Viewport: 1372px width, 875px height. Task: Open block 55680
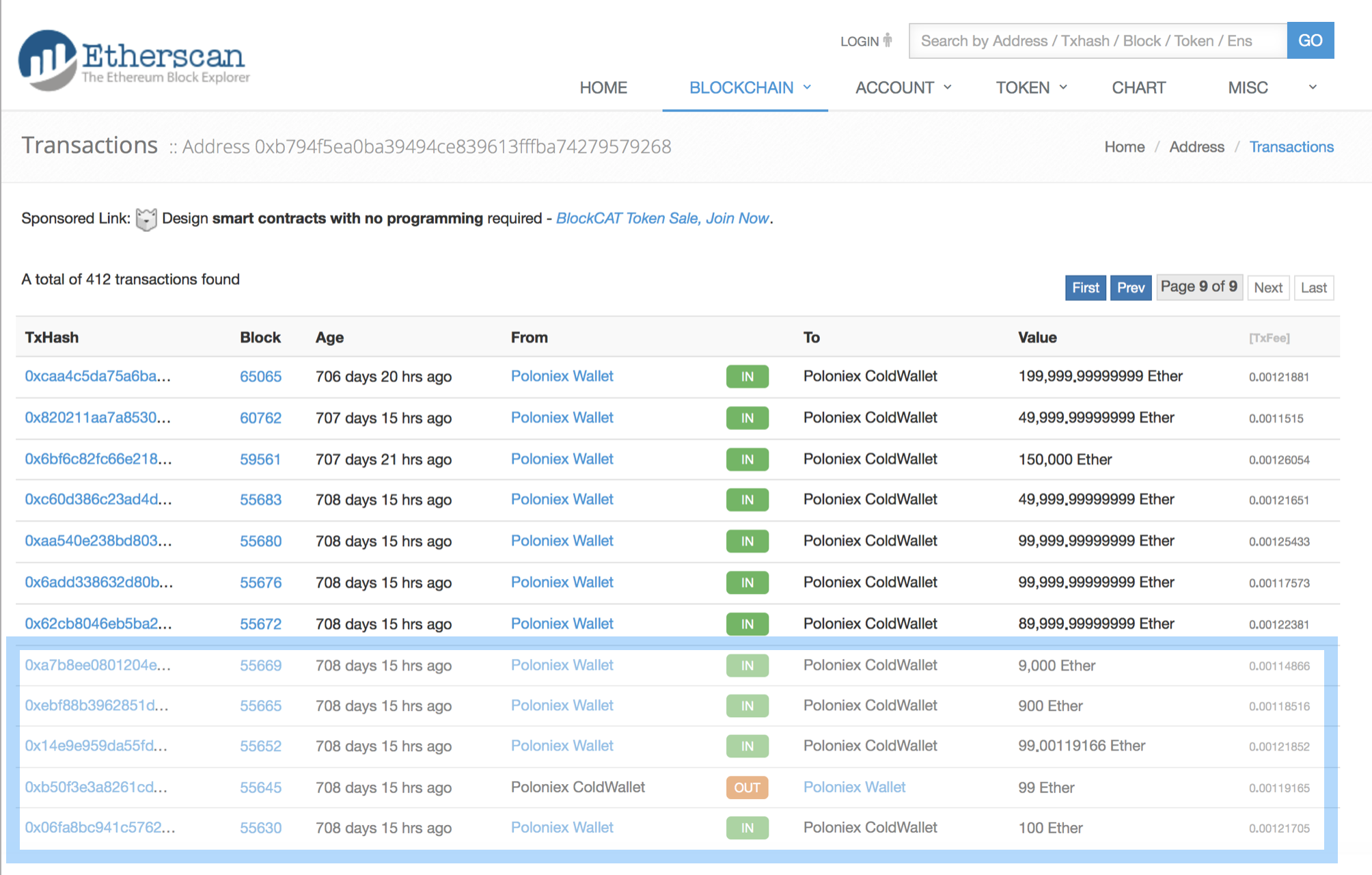point(260,541)
